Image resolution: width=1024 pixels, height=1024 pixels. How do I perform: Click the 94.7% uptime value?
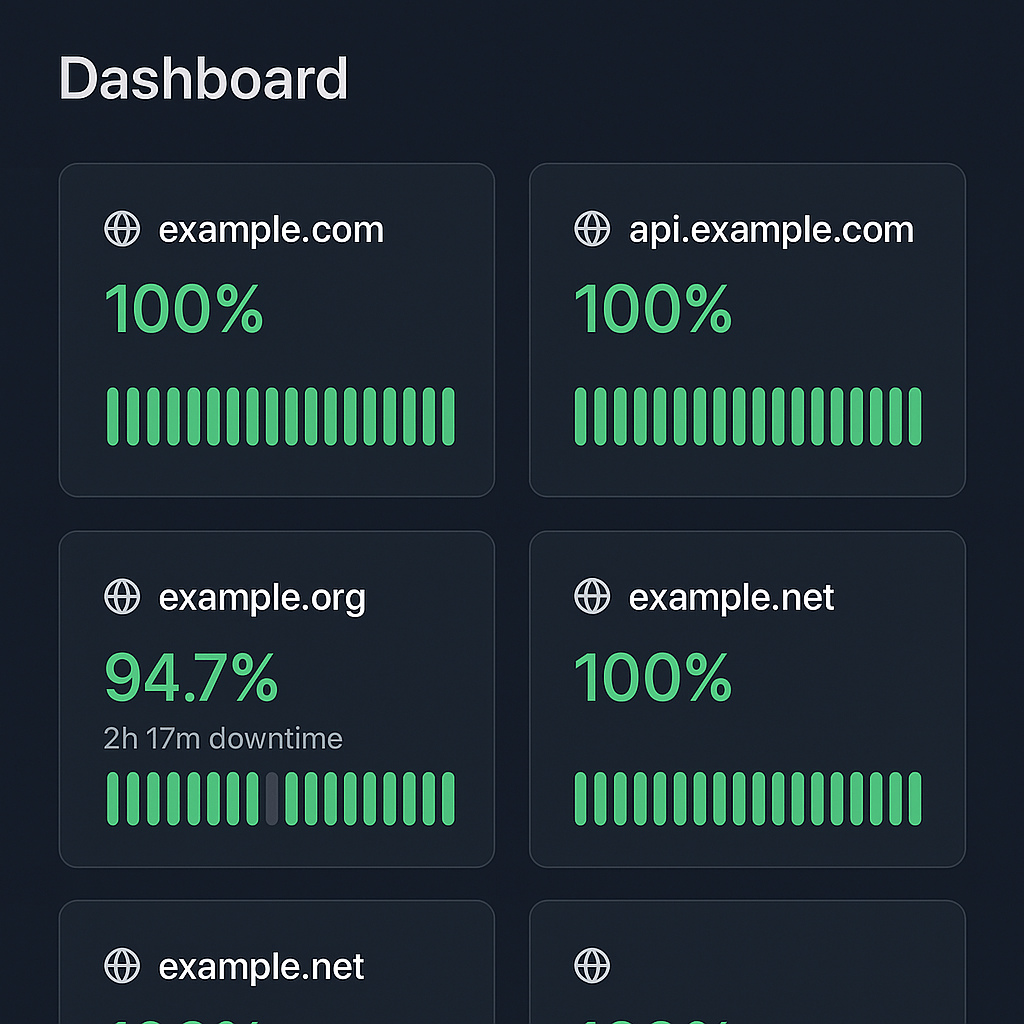pos(191,677)
